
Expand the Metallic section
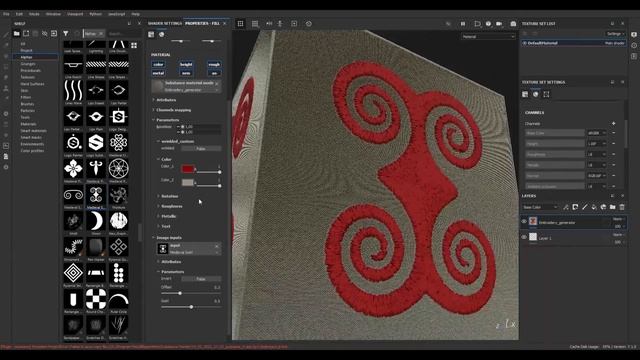pyautogui.click(x=169, y=216)
